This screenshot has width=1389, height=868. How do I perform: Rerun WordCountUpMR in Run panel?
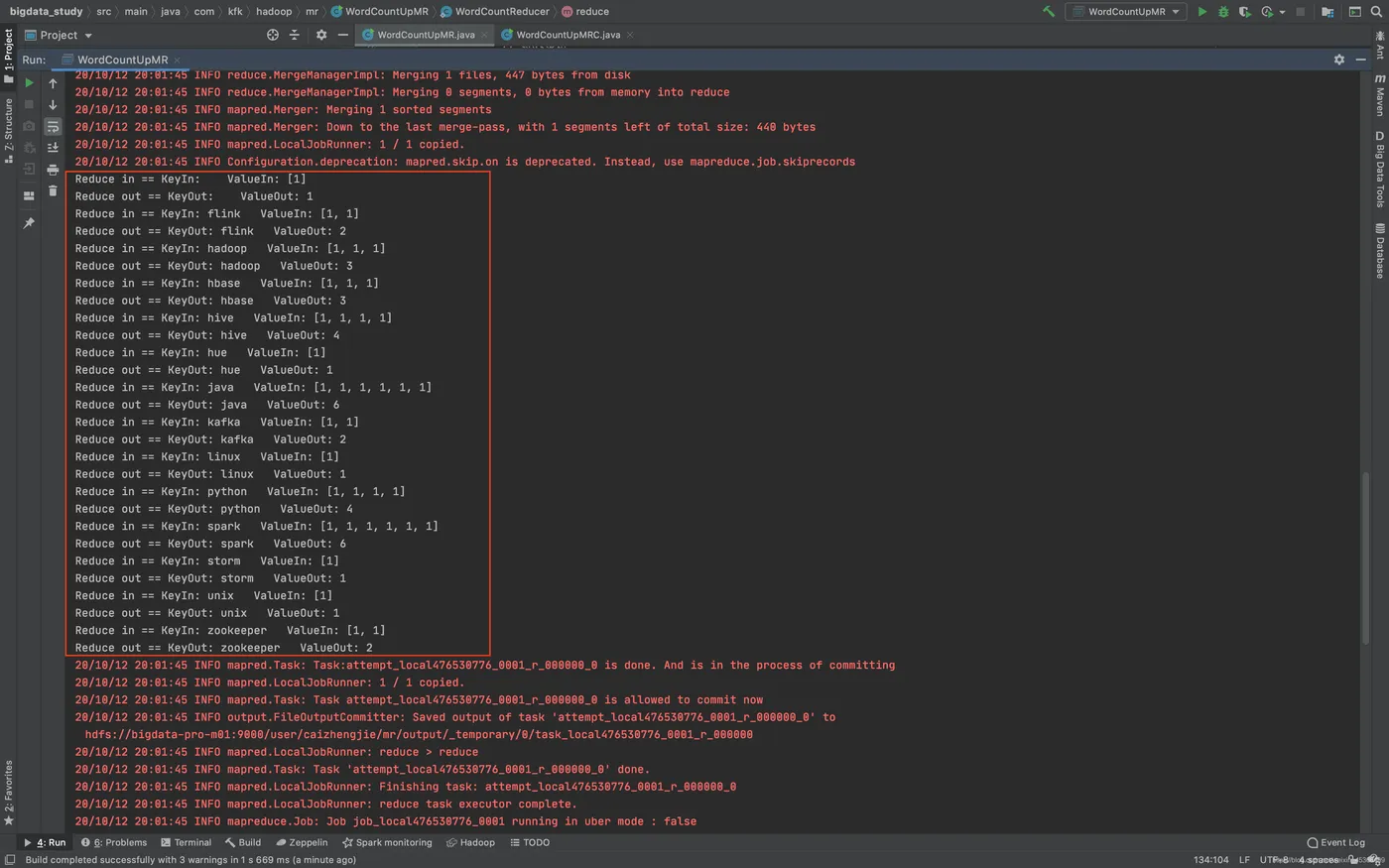[29, 83]
